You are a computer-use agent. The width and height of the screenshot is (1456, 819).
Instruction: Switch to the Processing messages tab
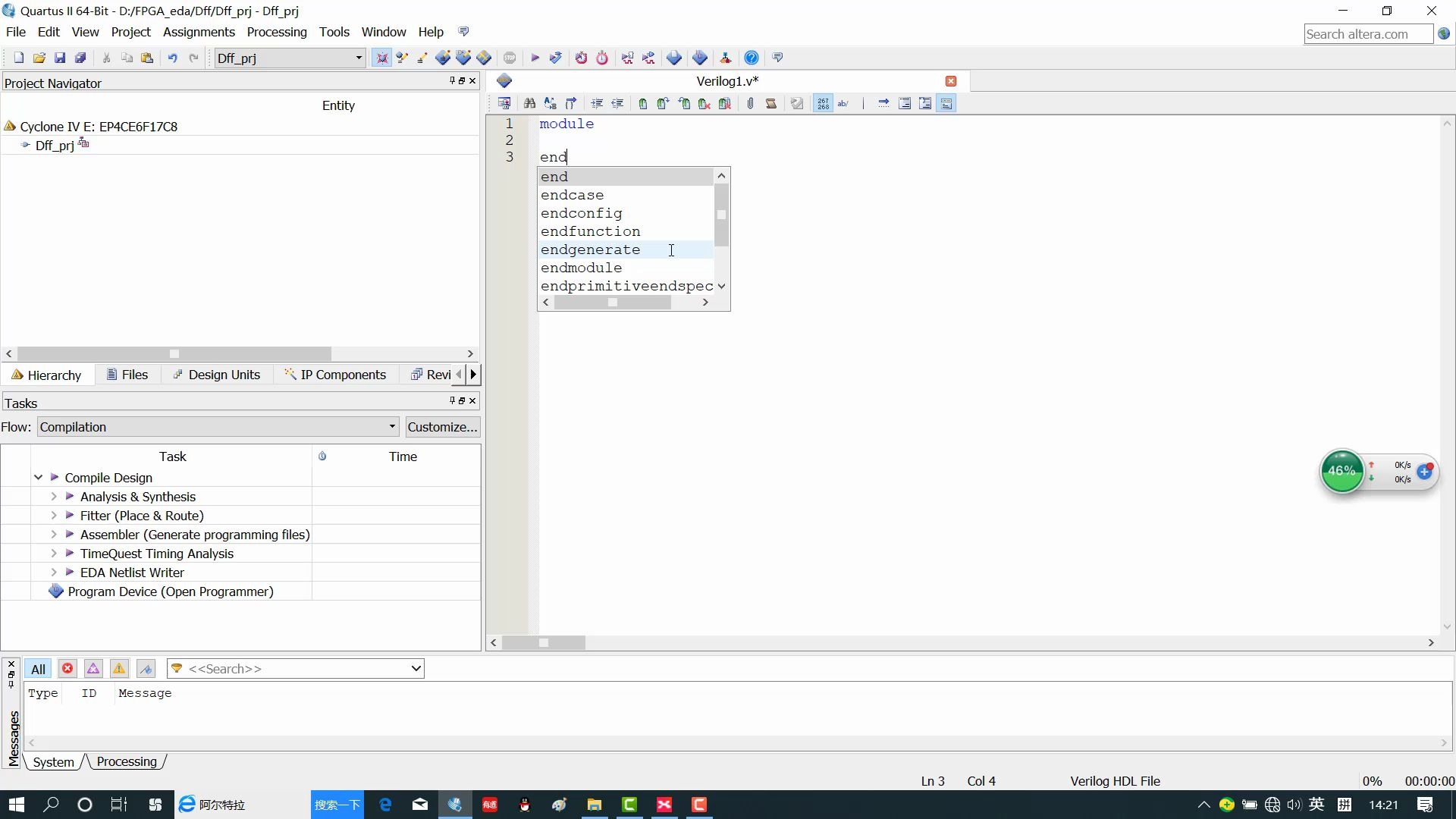tap(127, 761)
